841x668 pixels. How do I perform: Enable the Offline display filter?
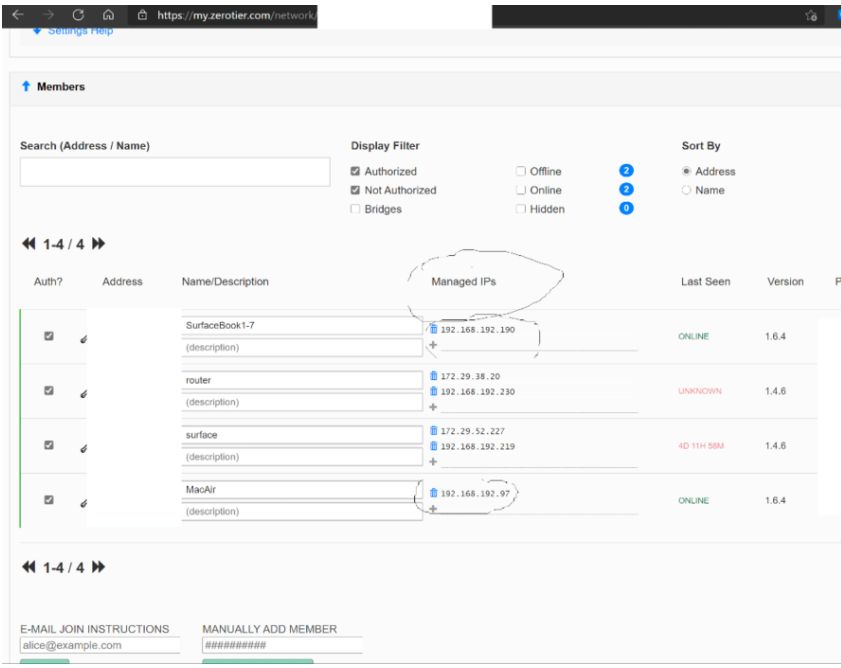click(x=520, y=171)
